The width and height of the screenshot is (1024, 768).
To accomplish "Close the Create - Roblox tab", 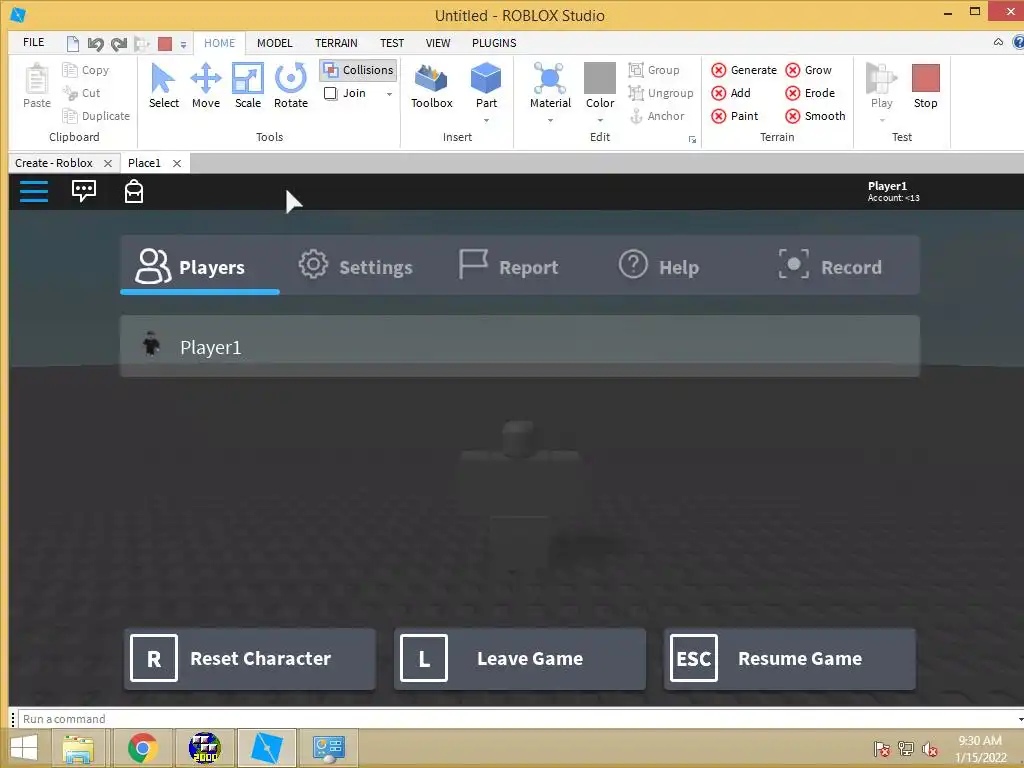I will [x=108, y=163].
